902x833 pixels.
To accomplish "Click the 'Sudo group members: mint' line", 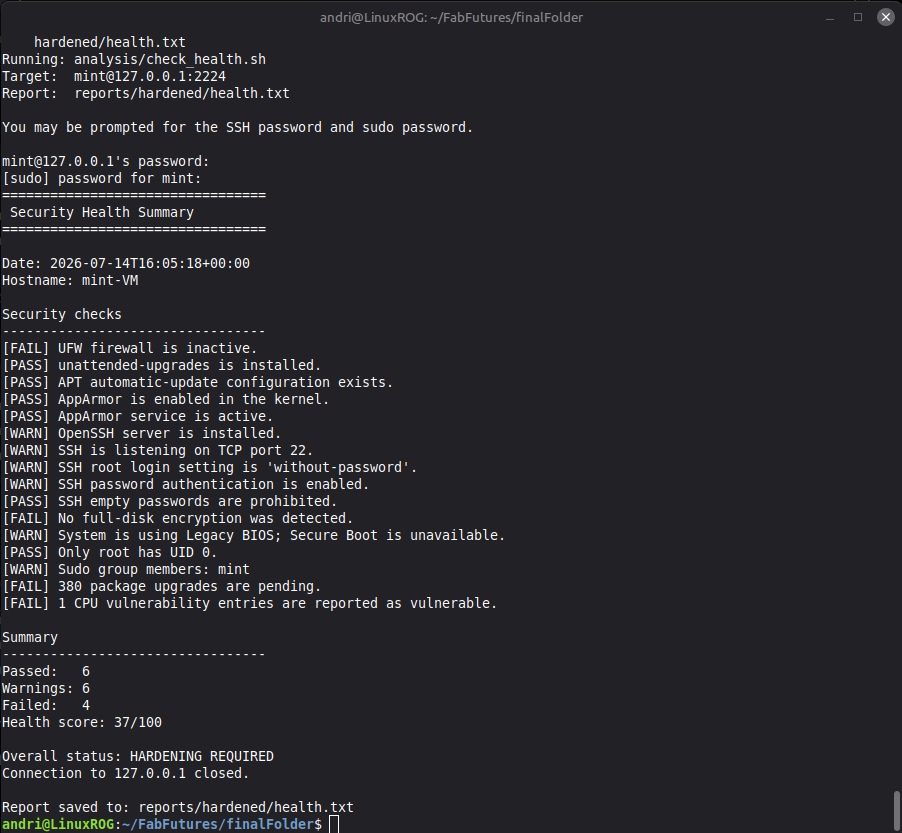I will pyautogui.click(x=126, y=570).
